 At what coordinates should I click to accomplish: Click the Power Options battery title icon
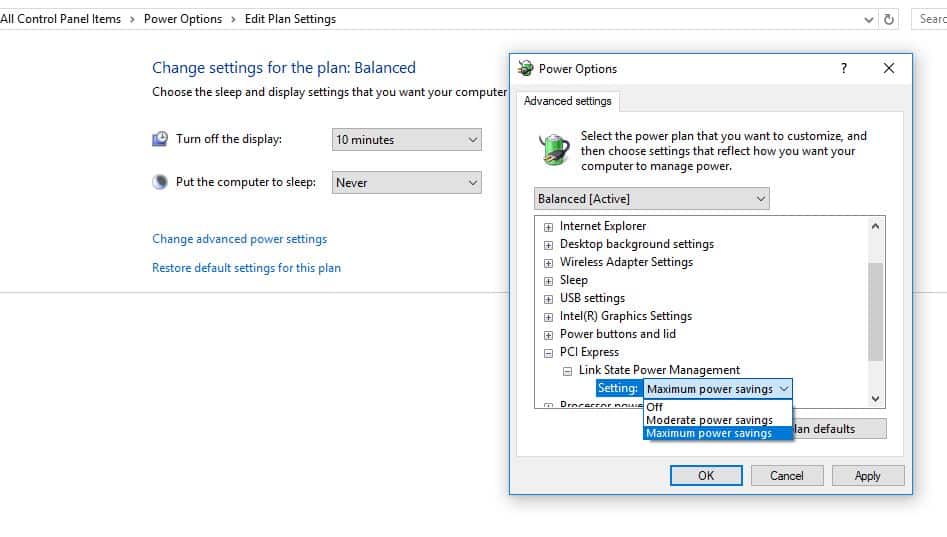(526, 69)
